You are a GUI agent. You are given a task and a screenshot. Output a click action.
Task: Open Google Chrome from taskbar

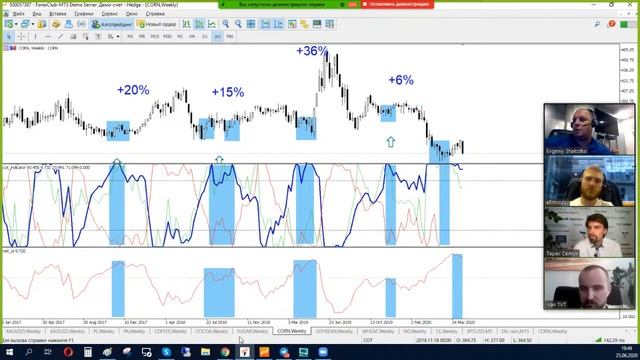pyautogui.click(x=225, y=352)
